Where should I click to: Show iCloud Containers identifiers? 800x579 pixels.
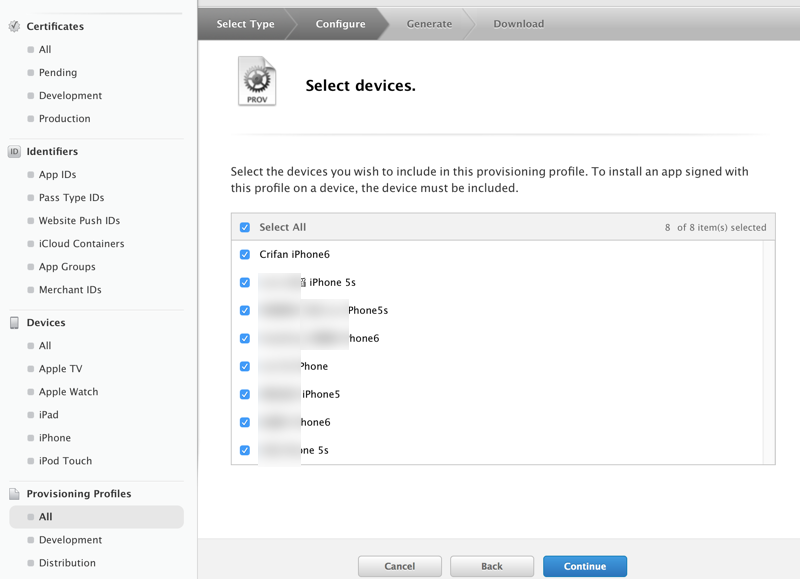(81, 244)
